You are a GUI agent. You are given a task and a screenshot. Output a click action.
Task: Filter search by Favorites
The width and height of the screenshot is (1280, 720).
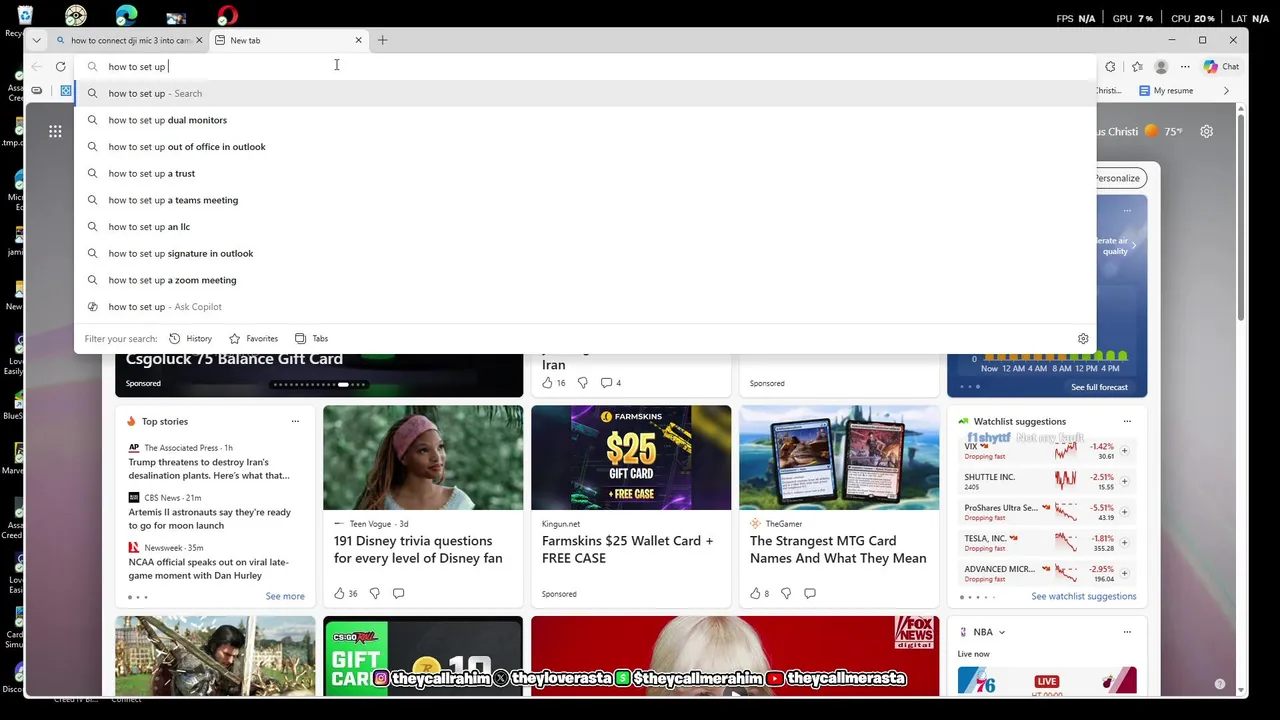click(x=253, y=339)
